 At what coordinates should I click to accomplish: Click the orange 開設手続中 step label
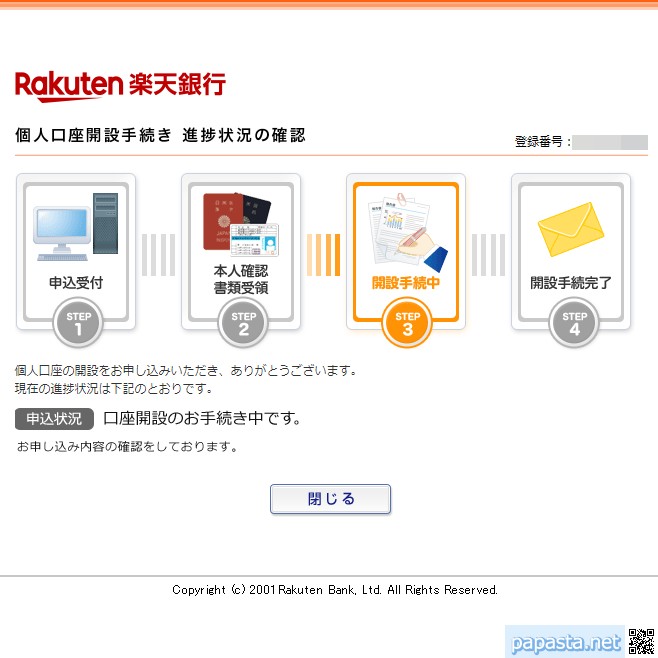[x=406, y=282]
